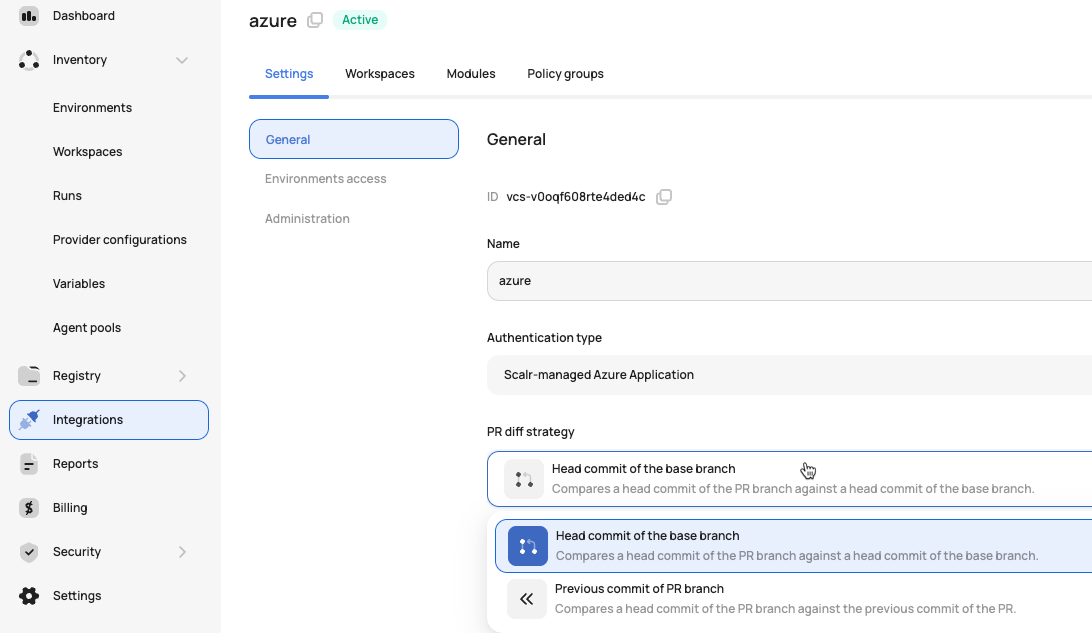Screen dimensions: 1092x633
Task: Copy the azure name via copy icon
Action: coord(315,20)
